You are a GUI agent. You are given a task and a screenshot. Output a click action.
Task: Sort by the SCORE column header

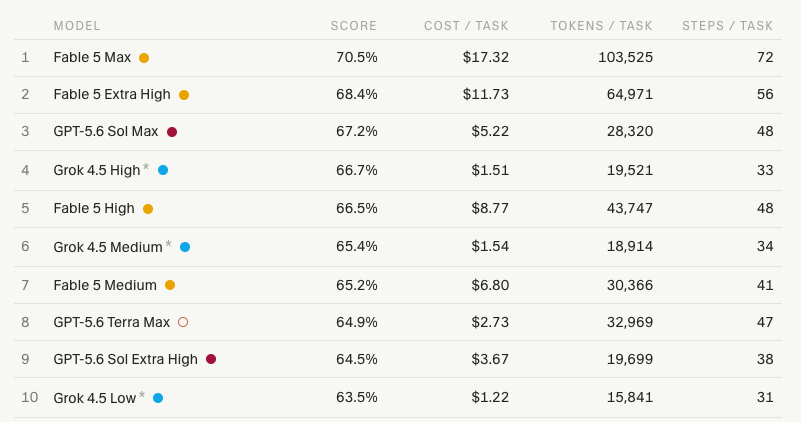354,26
